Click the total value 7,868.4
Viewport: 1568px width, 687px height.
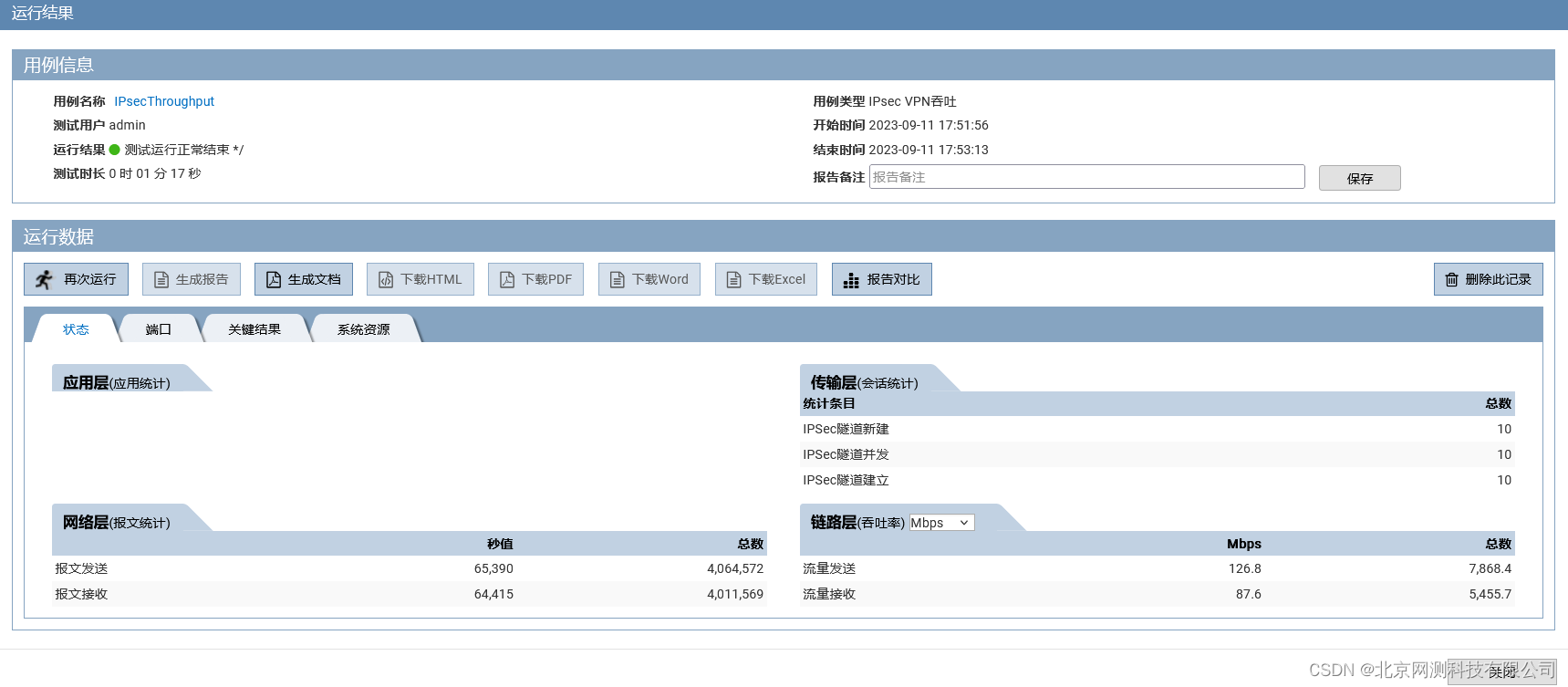pyautogui.click(x=1490, y=568)
